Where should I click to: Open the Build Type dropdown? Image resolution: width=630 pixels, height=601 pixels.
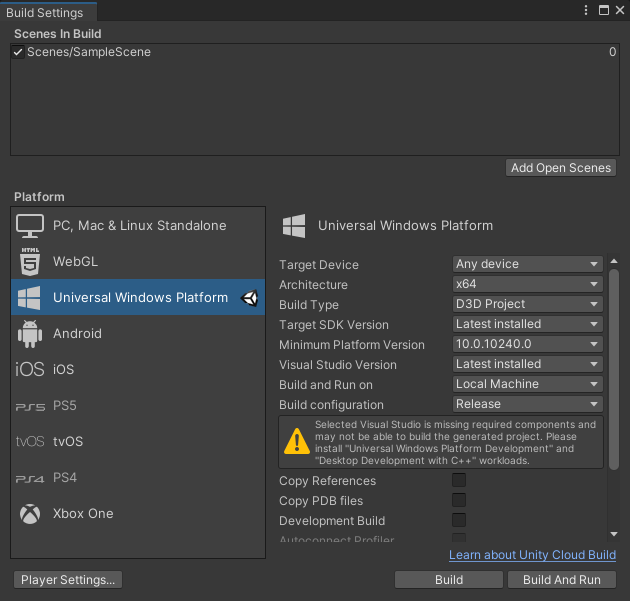[528, 304]
